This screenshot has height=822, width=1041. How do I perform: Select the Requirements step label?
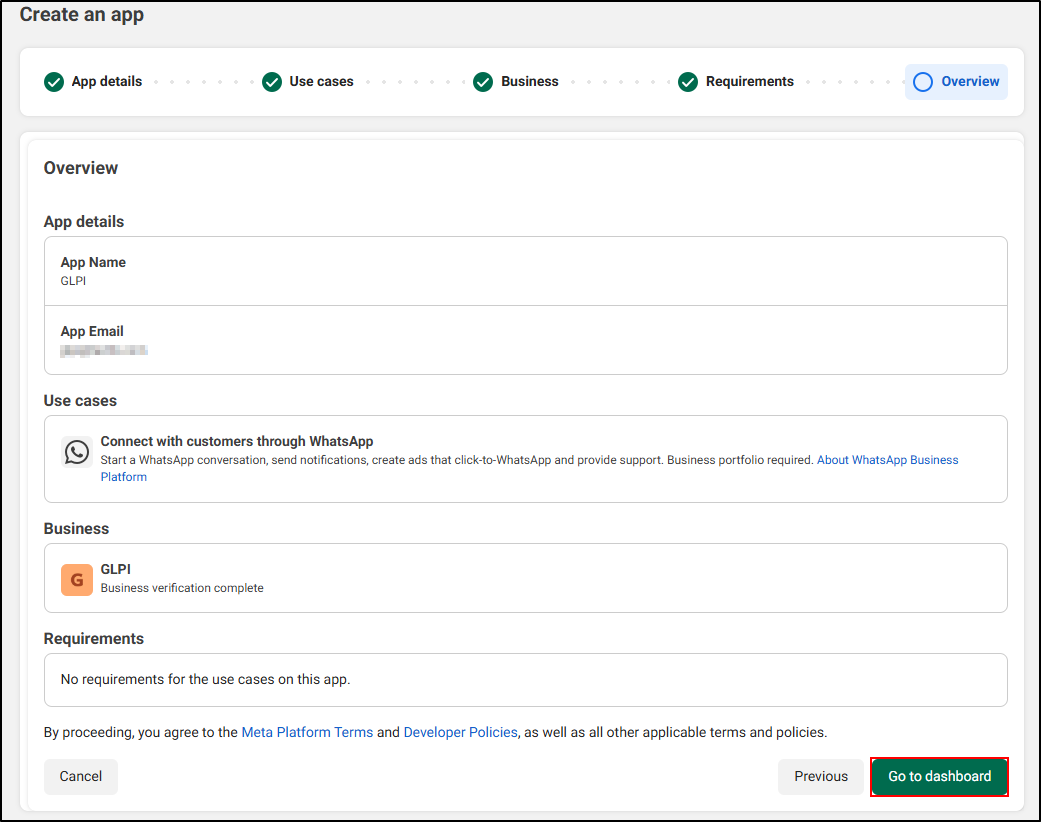749,82
